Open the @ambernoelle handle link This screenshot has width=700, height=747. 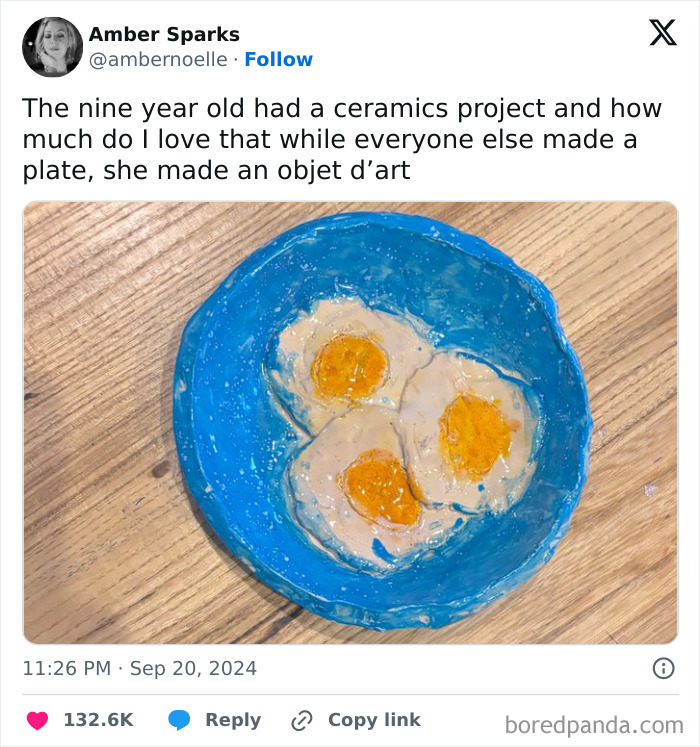(x=160, y=60)
